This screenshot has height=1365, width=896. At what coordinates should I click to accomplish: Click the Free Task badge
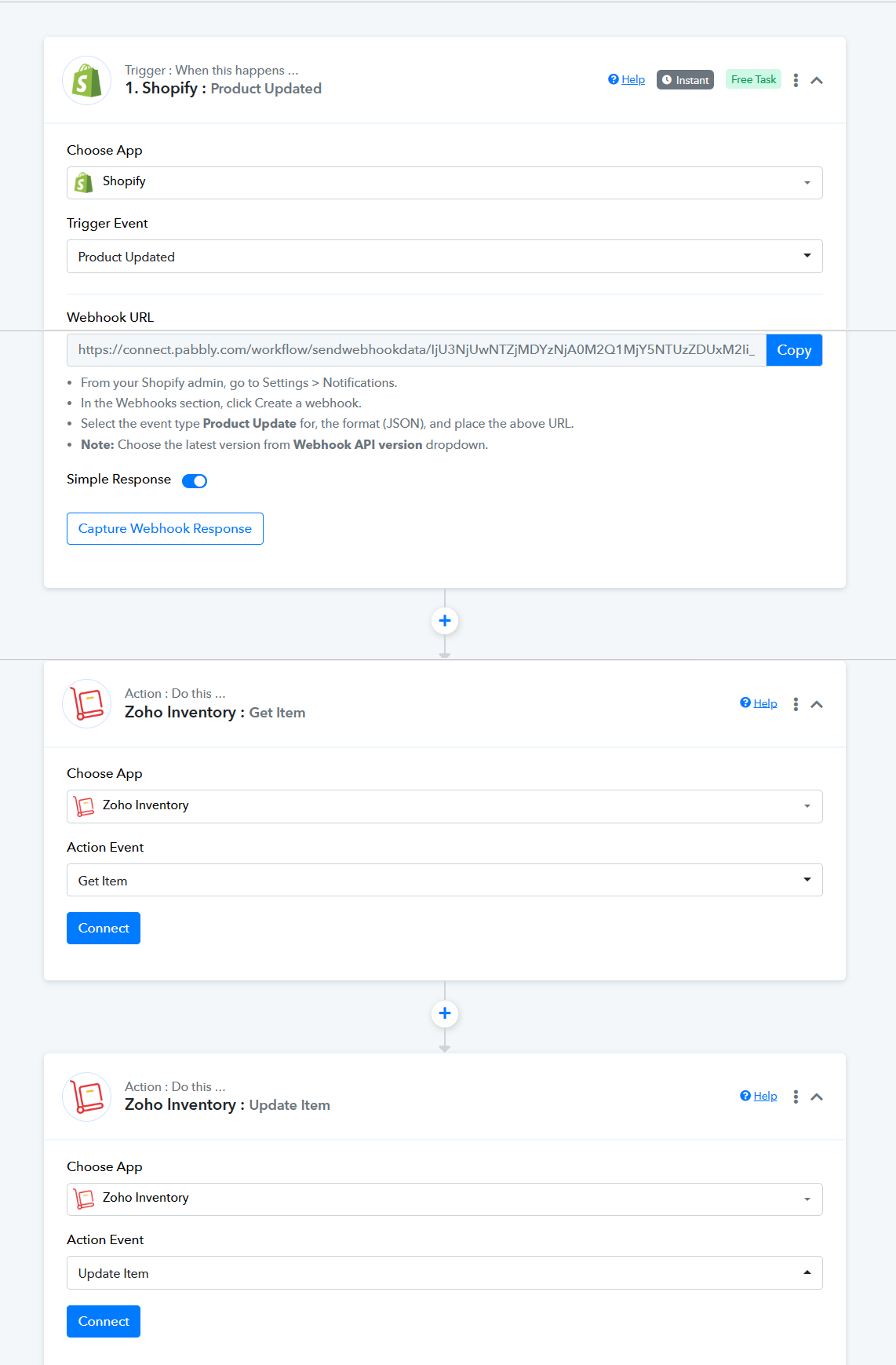pyautogui.click(x=753, y=79)
